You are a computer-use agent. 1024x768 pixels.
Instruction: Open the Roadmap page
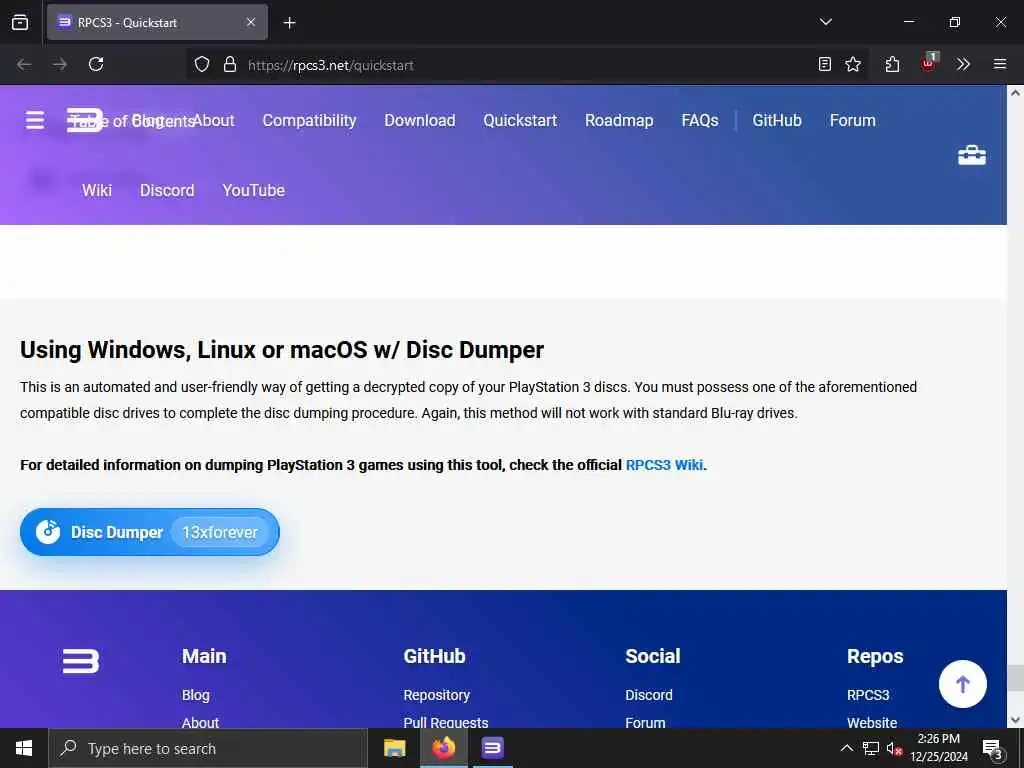coord(619,120)
